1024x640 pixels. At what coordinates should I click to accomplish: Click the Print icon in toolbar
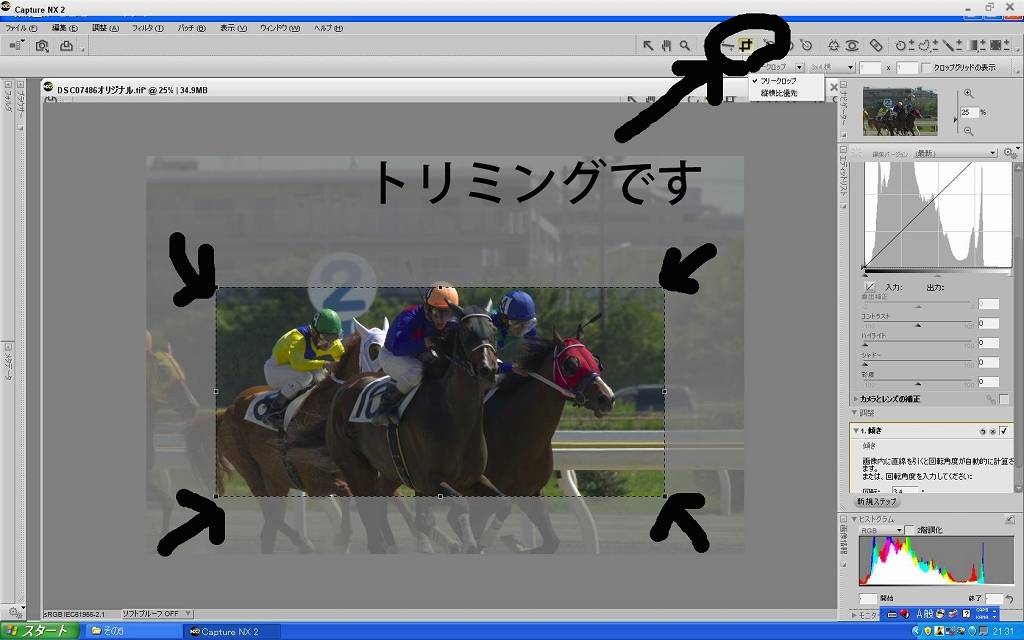coord(67,45)
